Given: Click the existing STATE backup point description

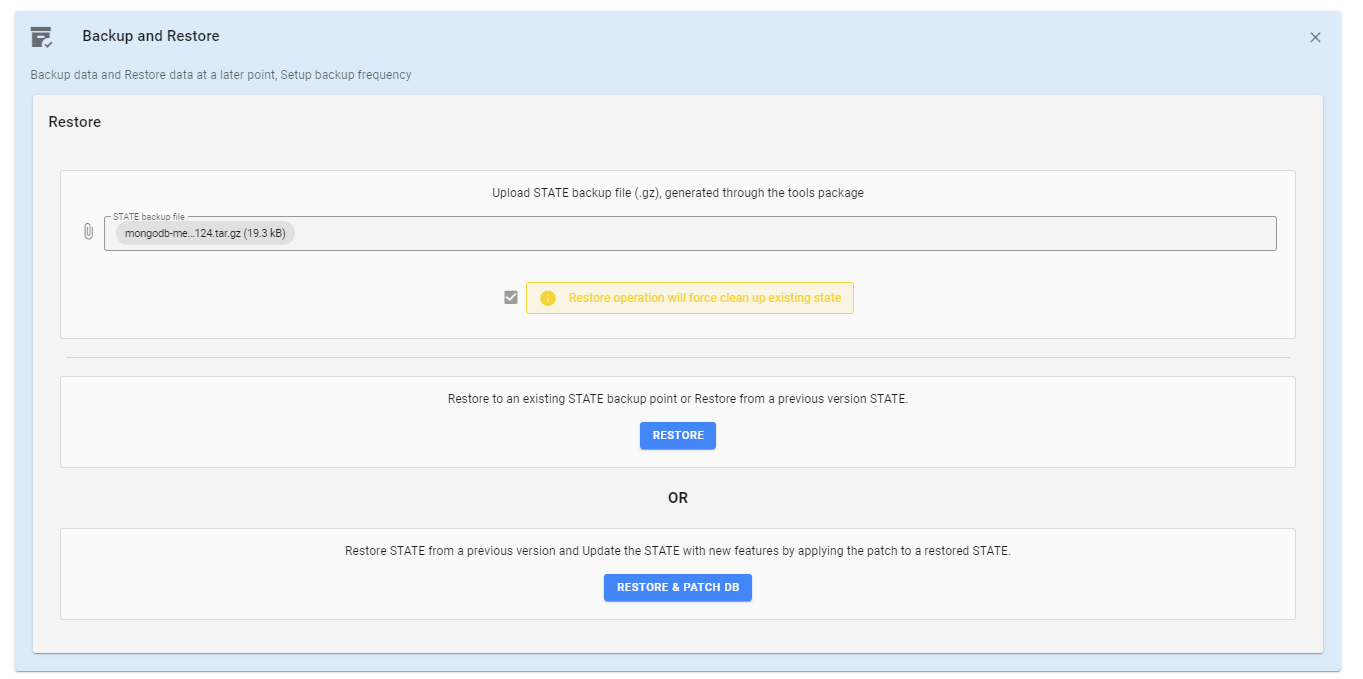Looking at the screenshot, I should point(677,399).
